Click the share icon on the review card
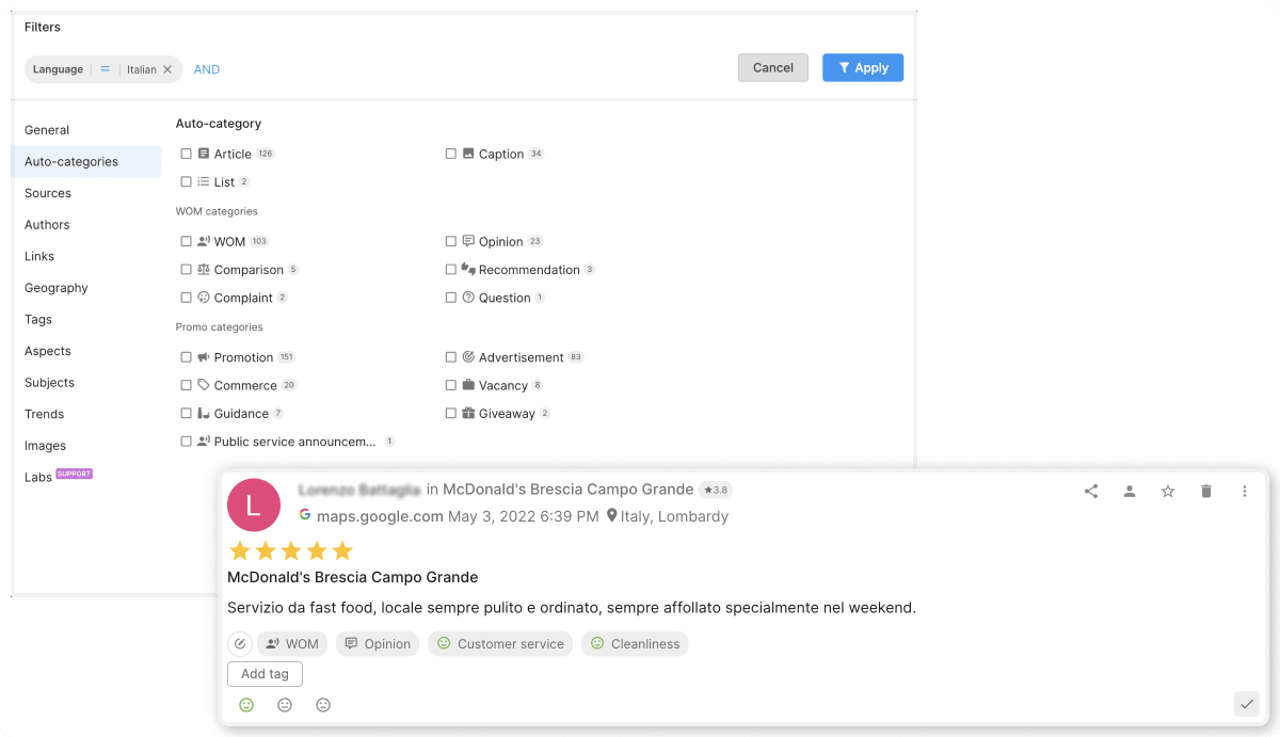Image resolution: width=1280 pixels, height=737 pixels. [1091, 491]
